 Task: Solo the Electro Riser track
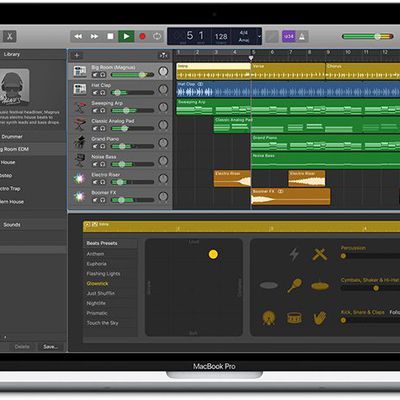[x=103, y=182]
